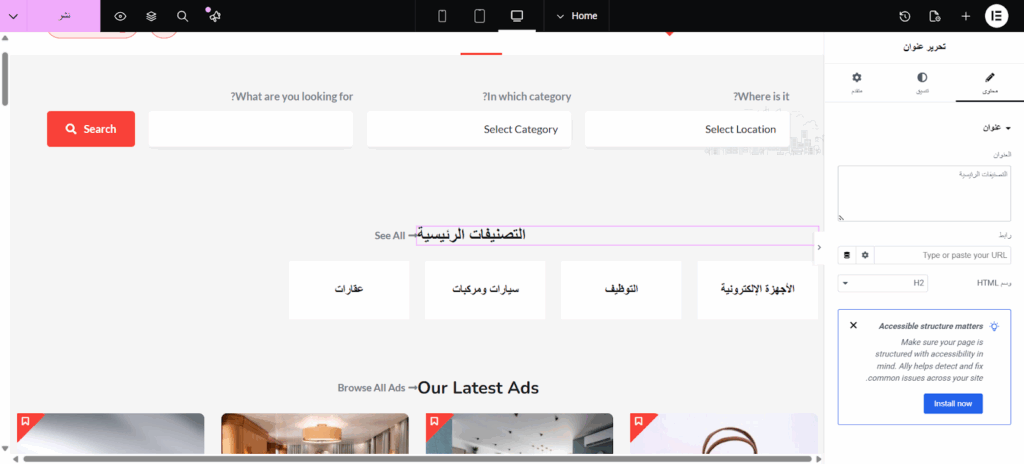Click the add element plus icon
Screen dimensions: 1024x464
coord(965,16)
